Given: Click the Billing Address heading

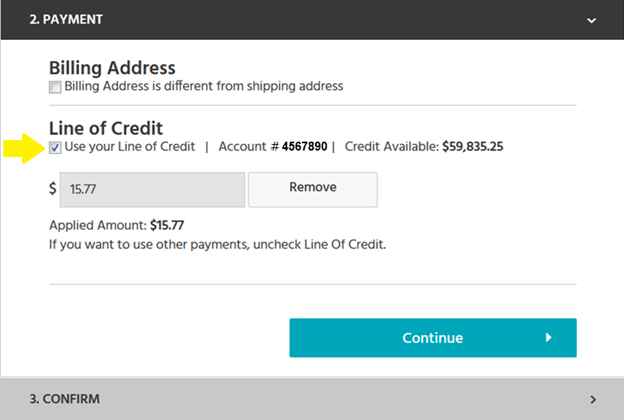Looking at the screenshot, I should 112,68.
